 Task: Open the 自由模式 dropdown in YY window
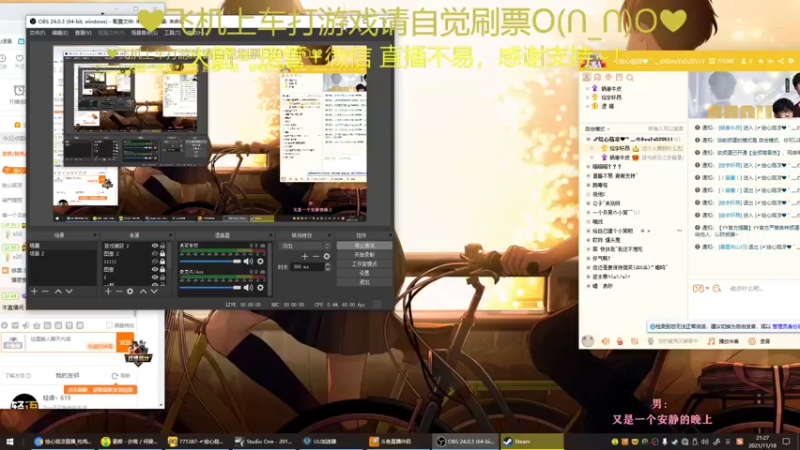[597, 129]
